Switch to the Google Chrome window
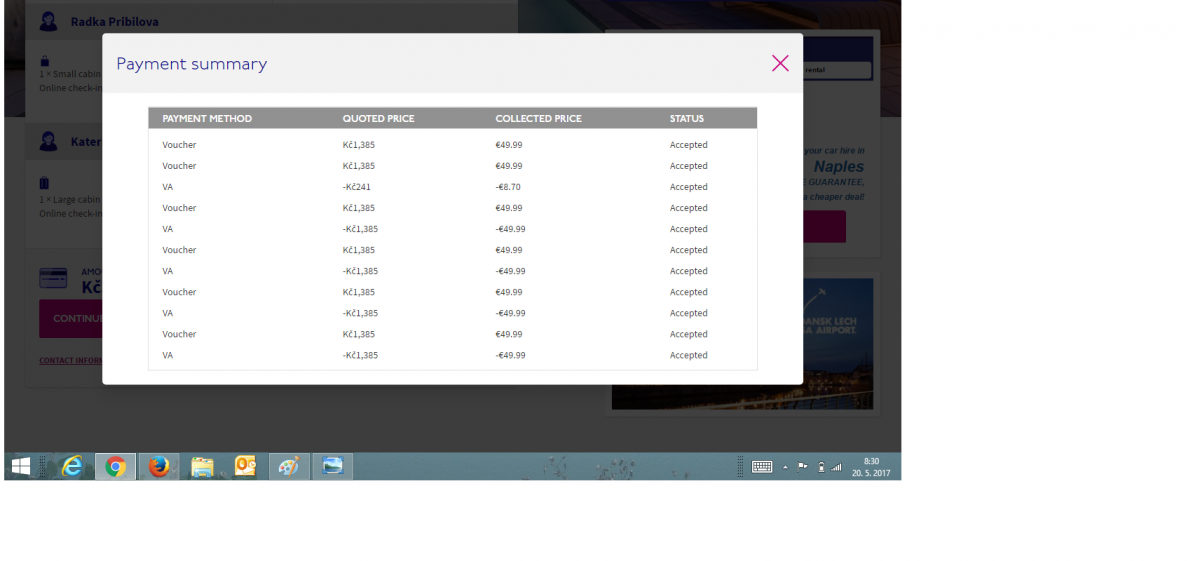Screen dimensions: 1200x561 115,466
